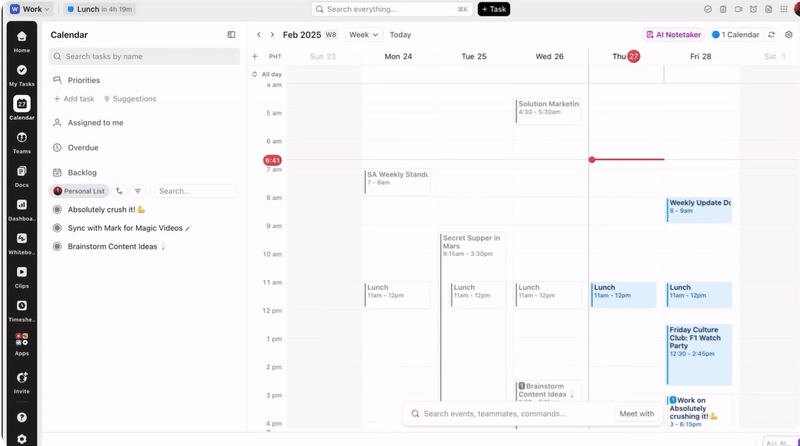Open Priorities section

(x=83, y=80)
